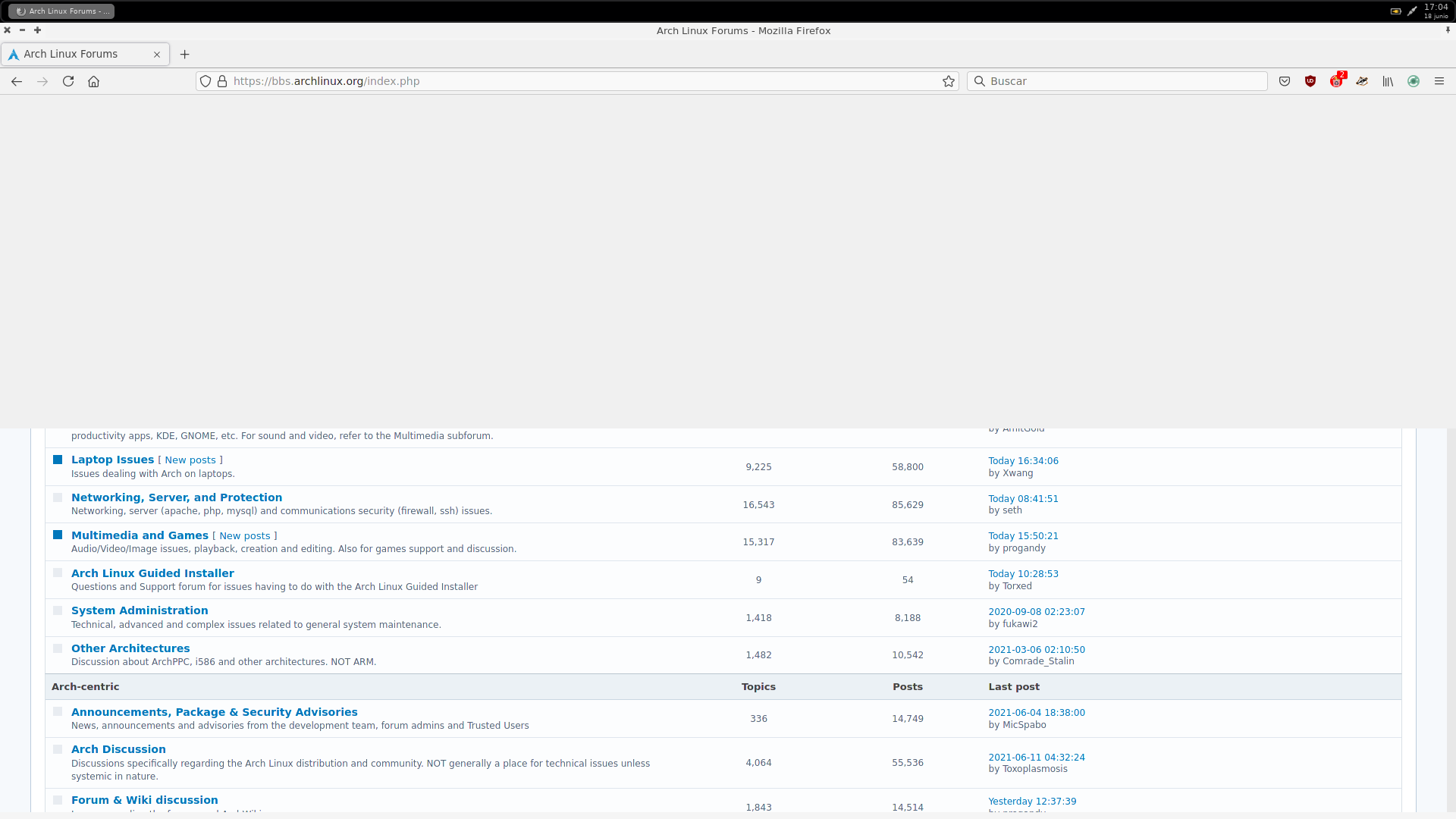The image size is (1456, 819).
Task: Click the 'by seth' author text
Action: [1006, 510]
